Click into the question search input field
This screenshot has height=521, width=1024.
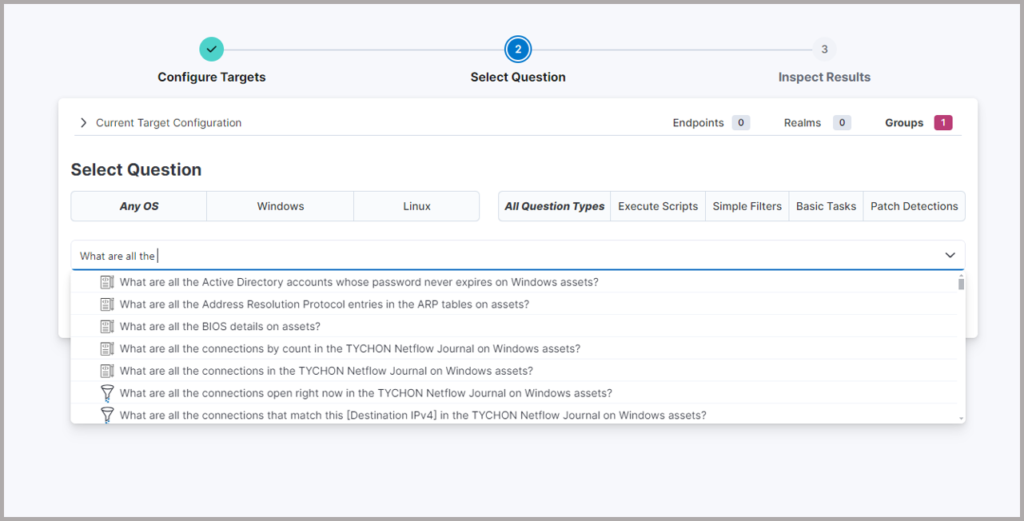coord(500,256)
